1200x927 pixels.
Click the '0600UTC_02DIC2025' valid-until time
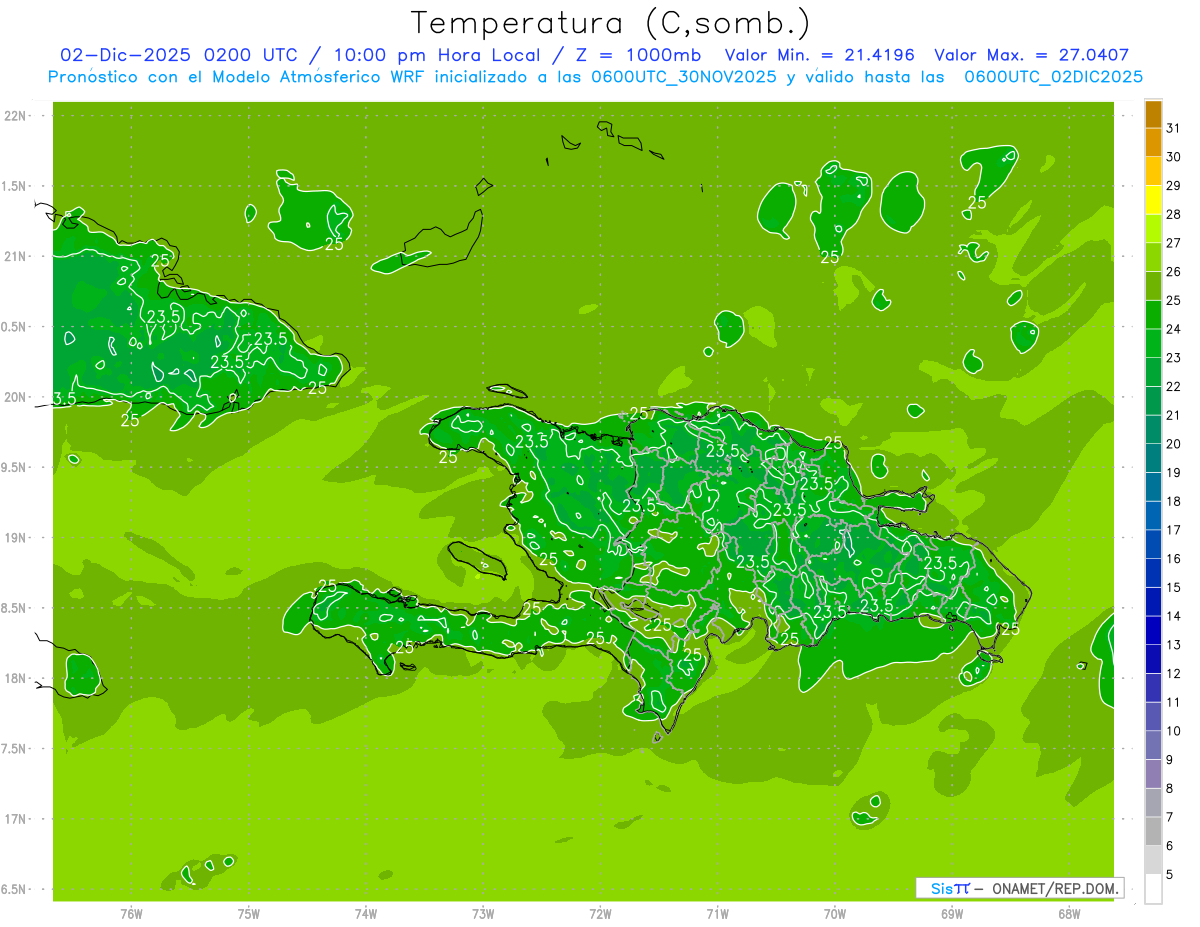[x=1054, y=76]
